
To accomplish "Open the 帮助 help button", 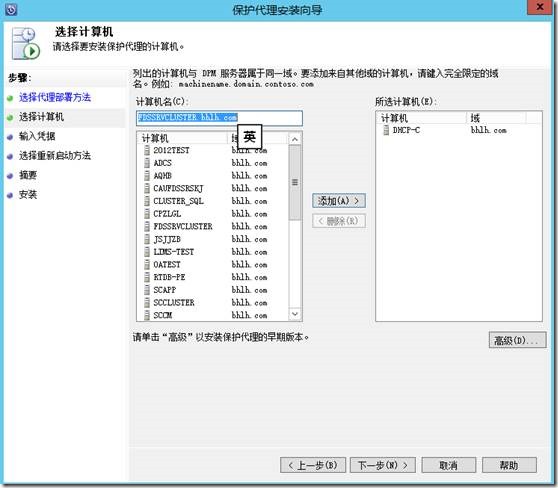I will 509,465.
